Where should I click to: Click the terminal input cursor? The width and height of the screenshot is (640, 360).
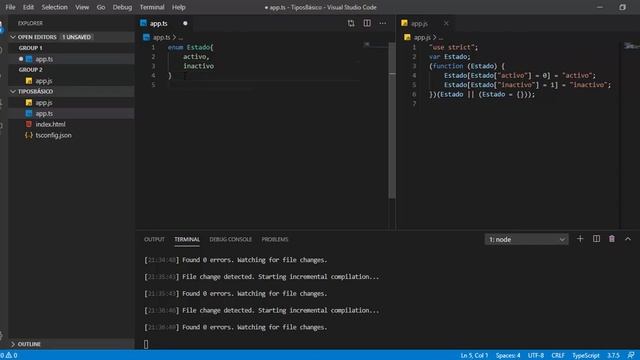[146, 344]
